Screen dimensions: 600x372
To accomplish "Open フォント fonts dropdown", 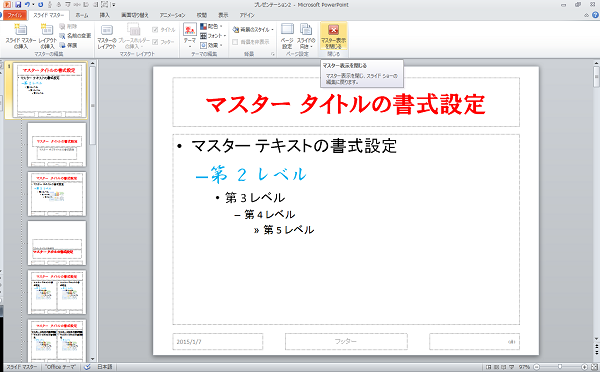I will [x=213, y=36].
